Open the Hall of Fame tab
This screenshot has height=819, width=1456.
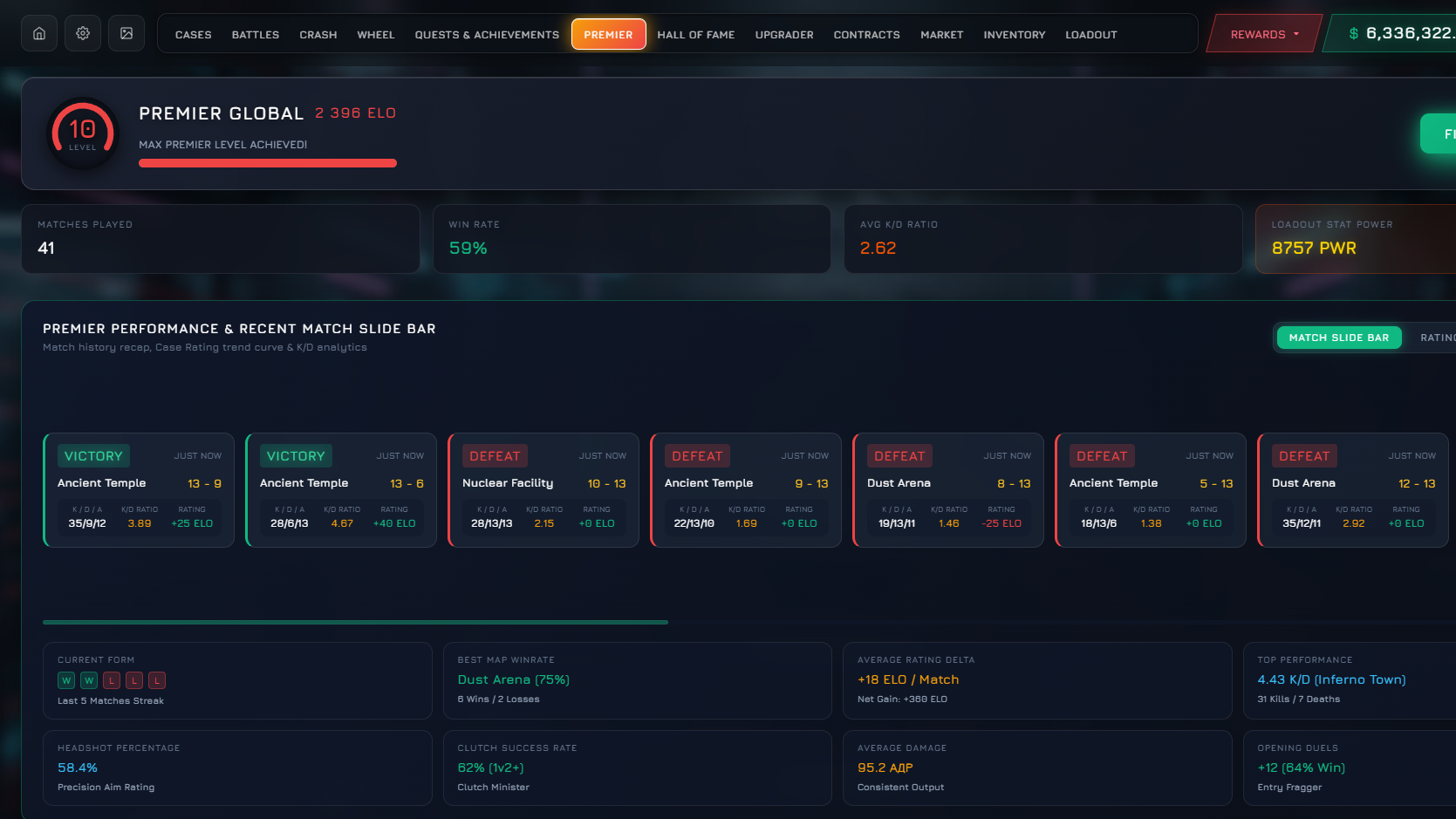coord(696,35)
